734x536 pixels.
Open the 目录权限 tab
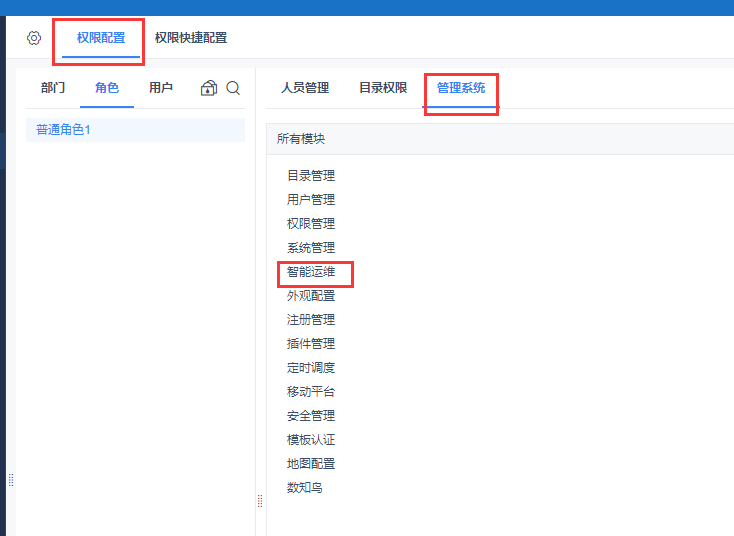(x=383, y=88)
